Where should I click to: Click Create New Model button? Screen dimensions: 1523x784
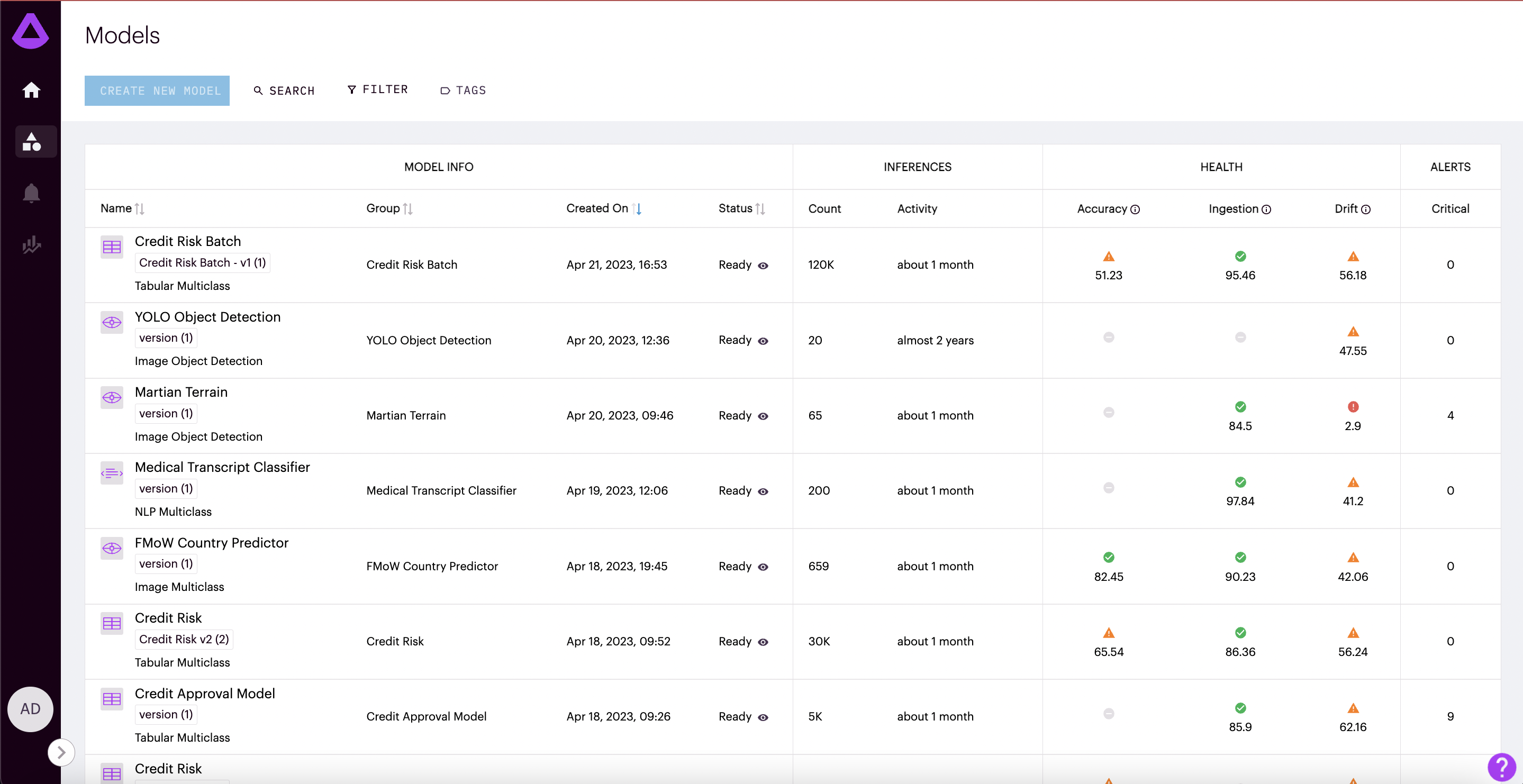[157, 90]
